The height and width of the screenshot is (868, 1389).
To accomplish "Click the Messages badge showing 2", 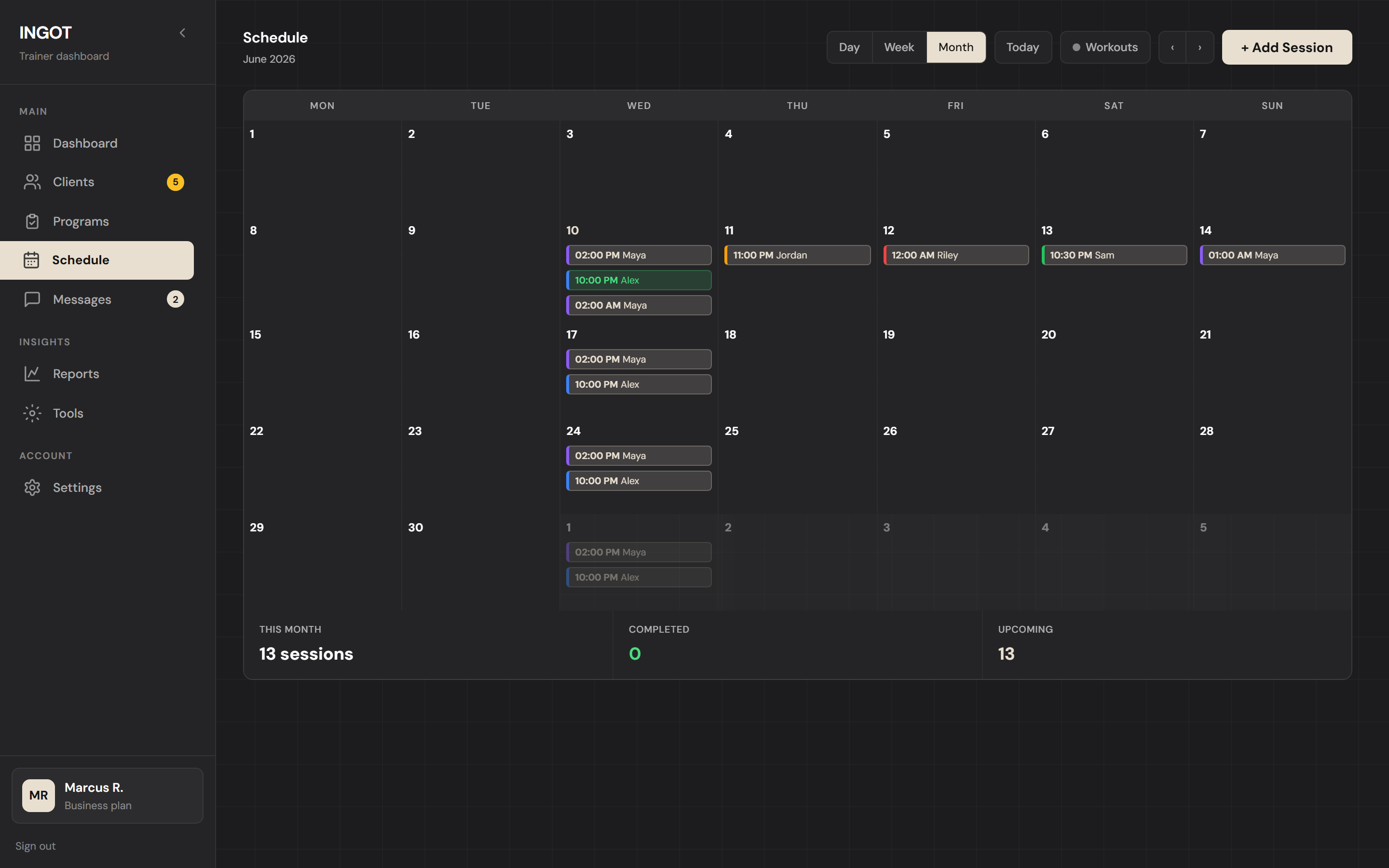I will [x=175, y=299].
